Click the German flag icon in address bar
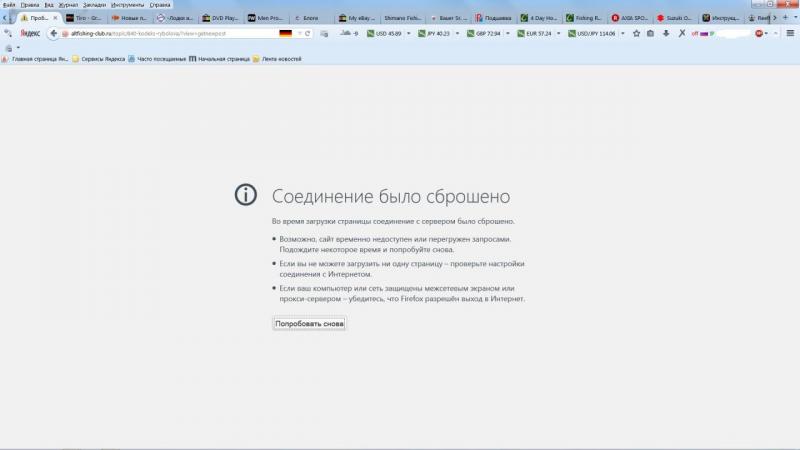 click(x=286, y=33)
